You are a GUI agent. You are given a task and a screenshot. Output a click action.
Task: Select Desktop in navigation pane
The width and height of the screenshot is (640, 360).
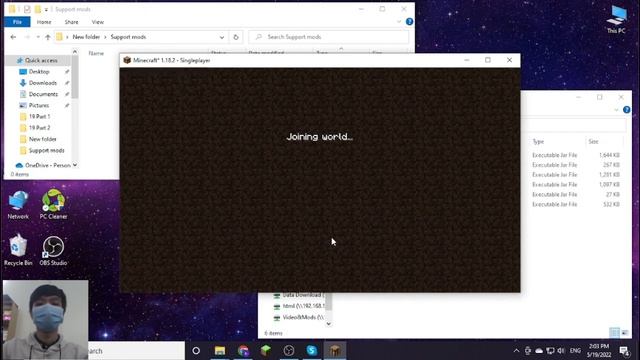click(39, 71)
